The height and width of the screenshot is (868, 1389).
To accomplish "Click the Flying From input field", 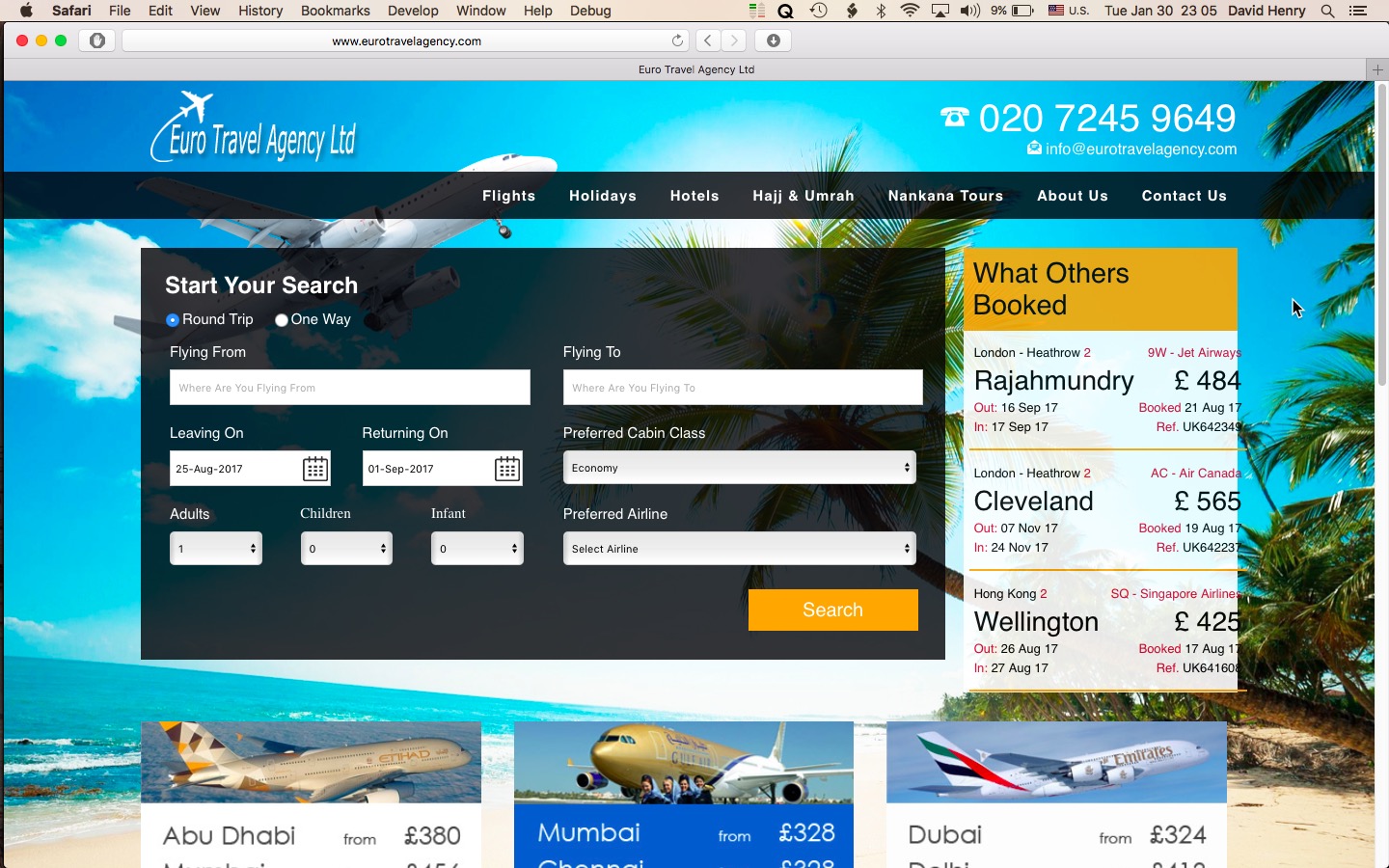I will [349, 388].
